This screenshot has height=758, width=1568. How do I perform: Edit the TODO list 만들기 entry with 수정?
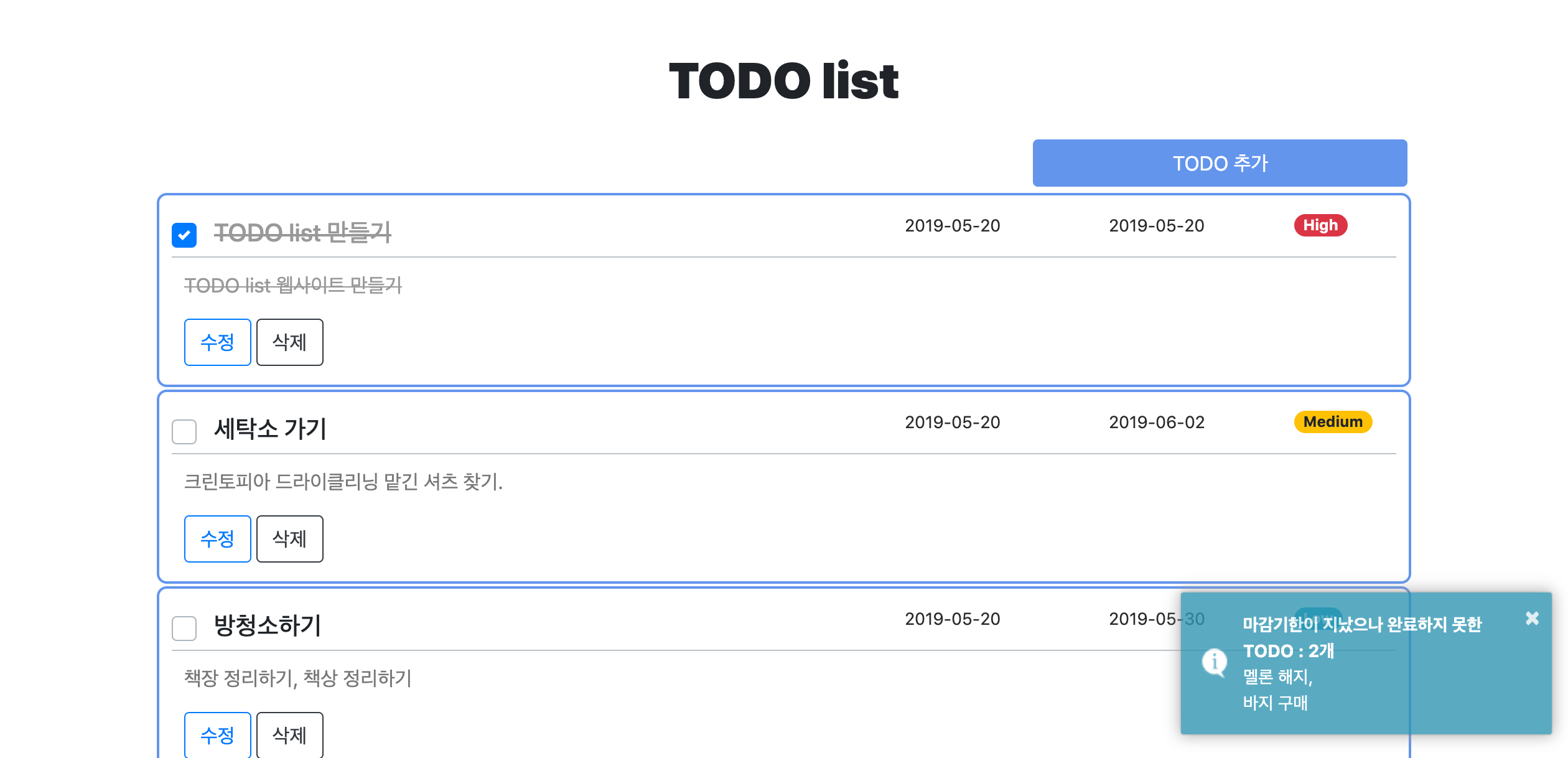(x=217, y=342)
